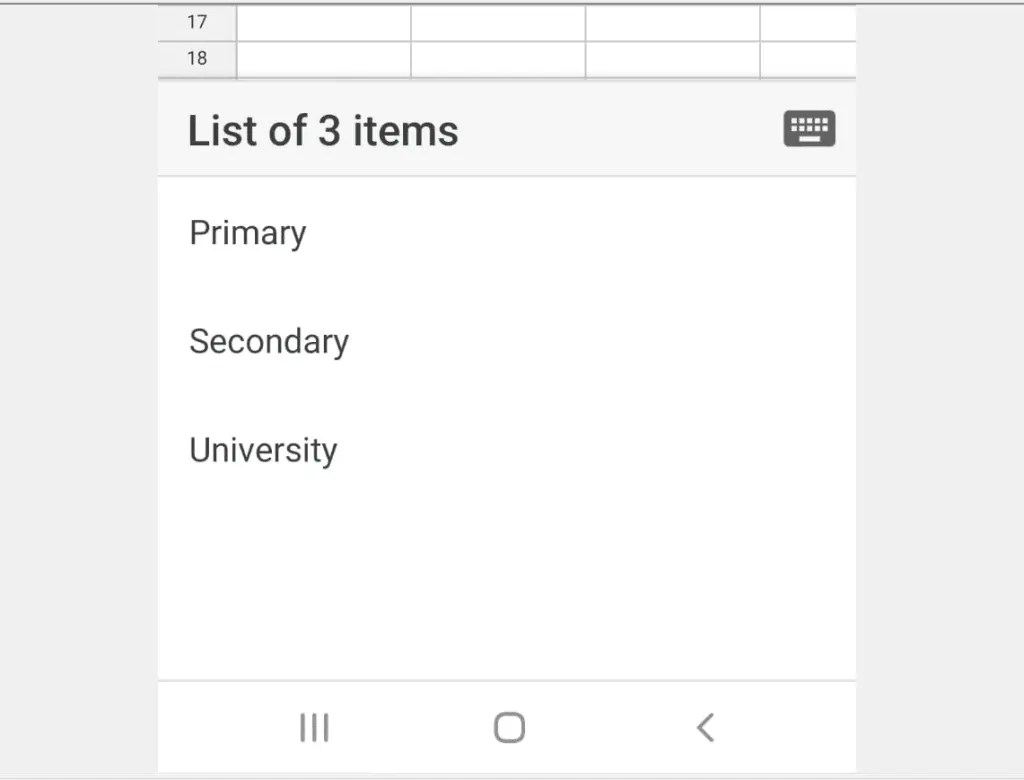Screen dimensions: 1024x780
Task: Tap the Recents button in navigation bar
Action: pos(314,727)
